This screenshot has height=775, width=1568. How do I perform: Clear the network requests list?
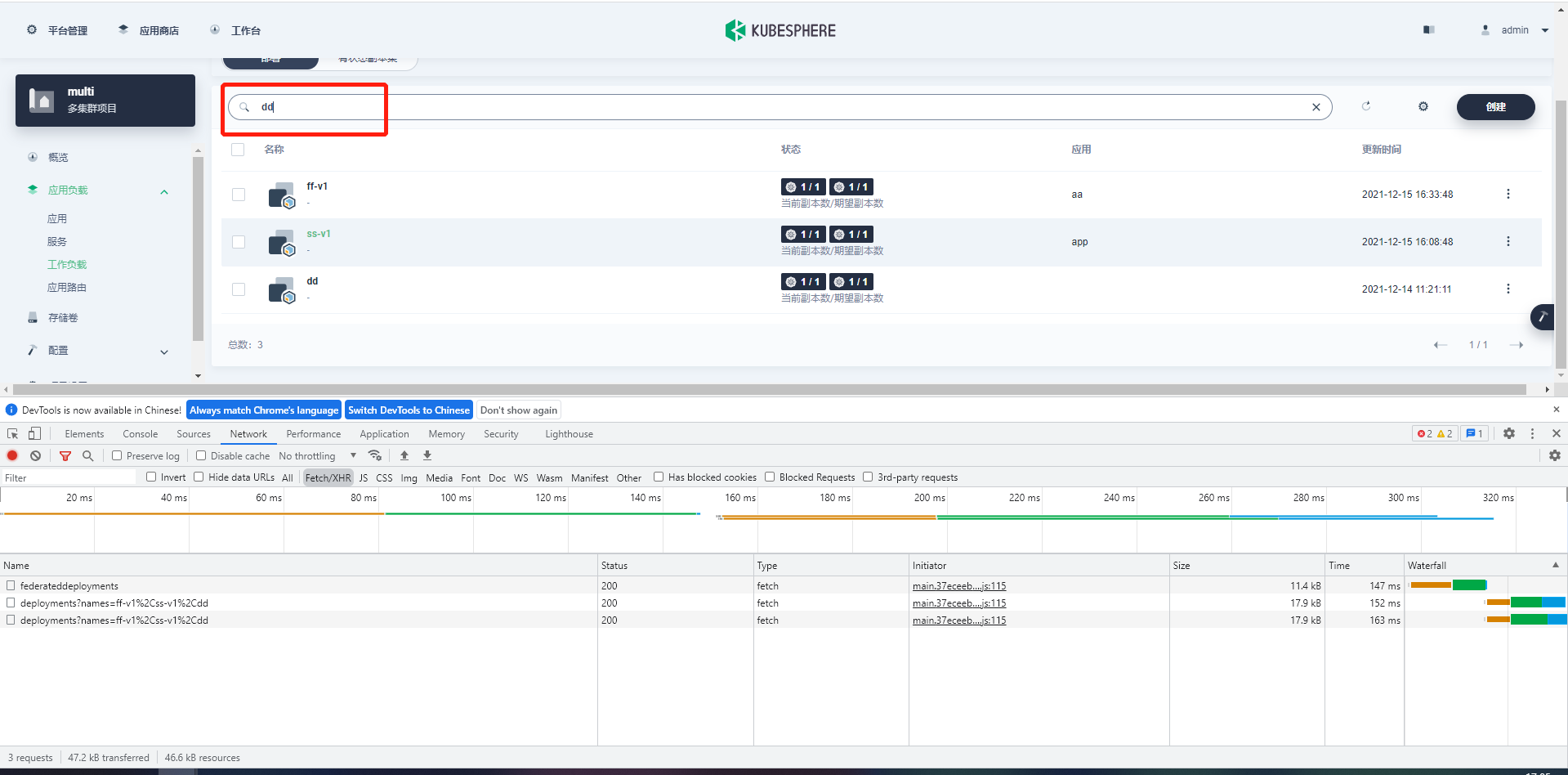coord(35,455)
